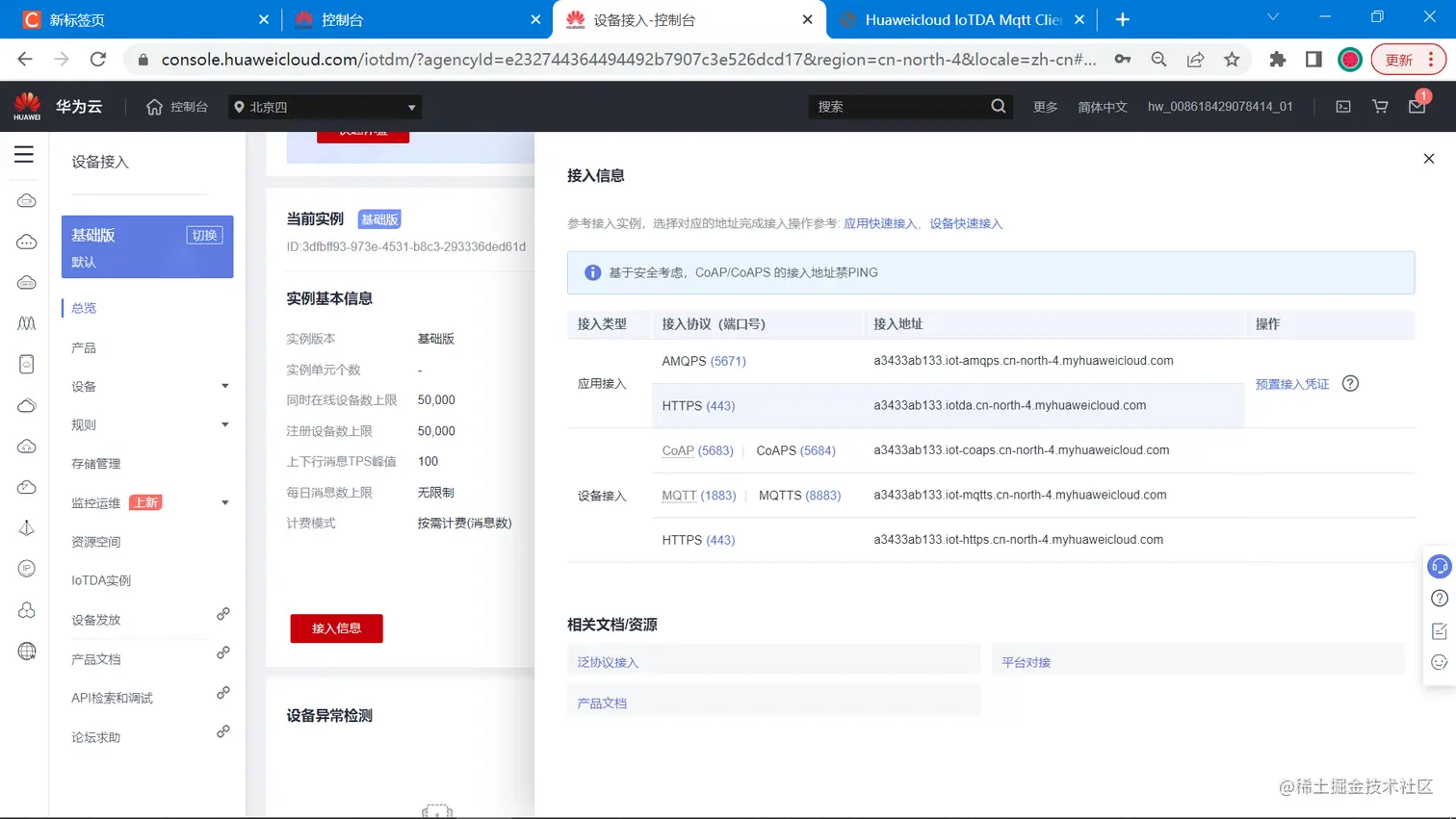The width and height of the screenshot is (1456, 819).
Task: Click the red 接入信息 button
Action: click(x=336, y=628)
